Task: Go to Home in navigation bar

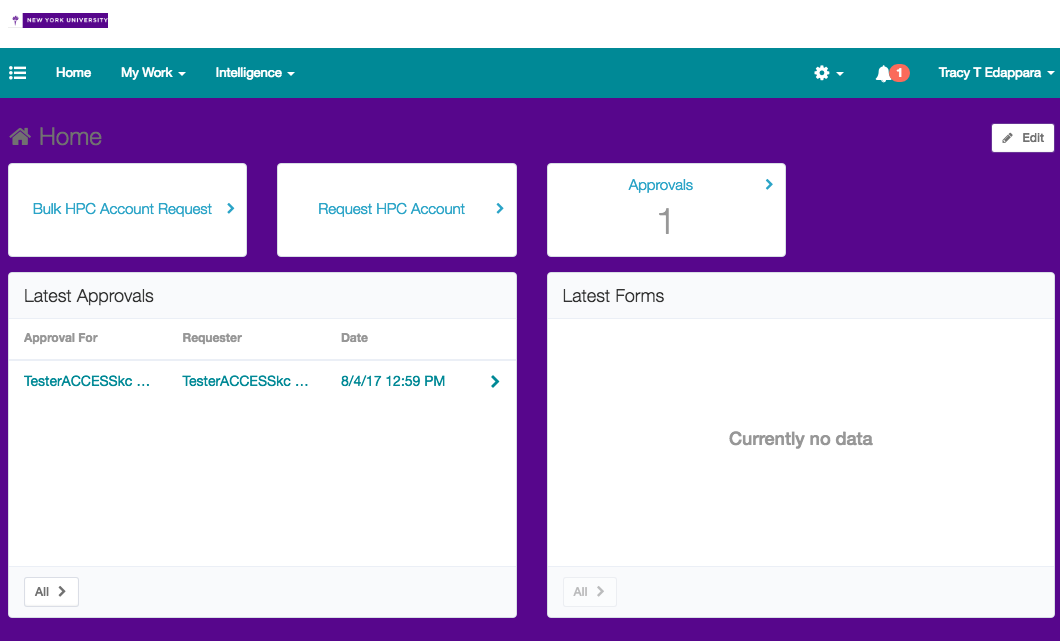Action: coord(73,73)
